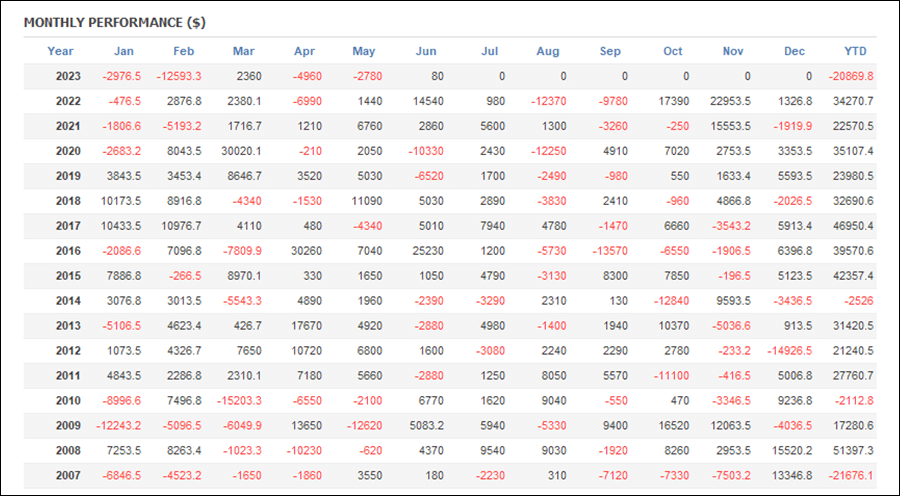
Task: Click the Feb column header
Action: tap(184, 51)
